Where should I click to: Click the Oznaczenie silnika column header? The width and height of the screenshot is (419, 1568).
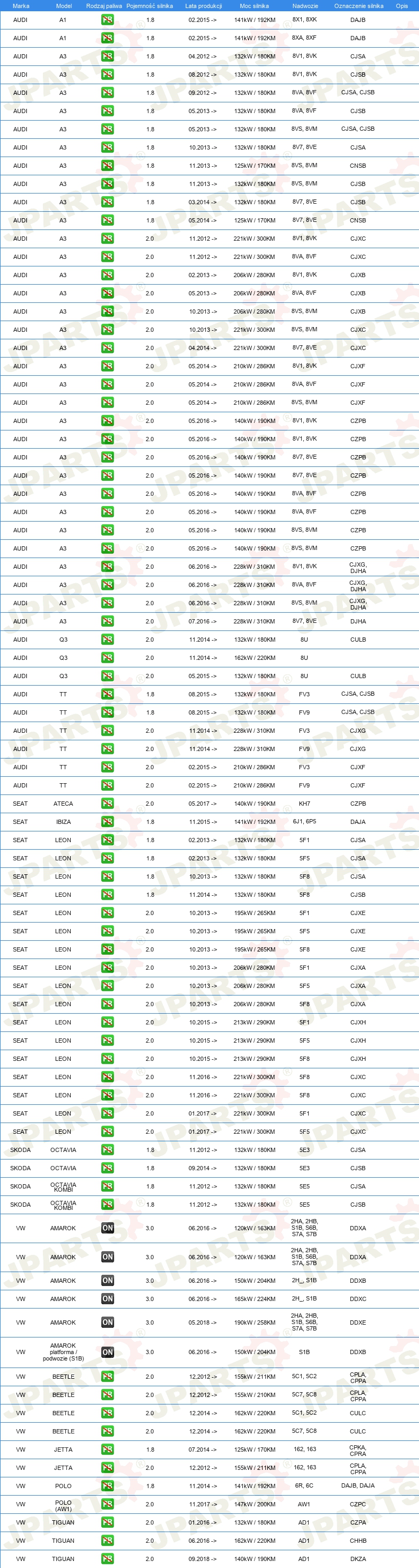tap(359, 6)
